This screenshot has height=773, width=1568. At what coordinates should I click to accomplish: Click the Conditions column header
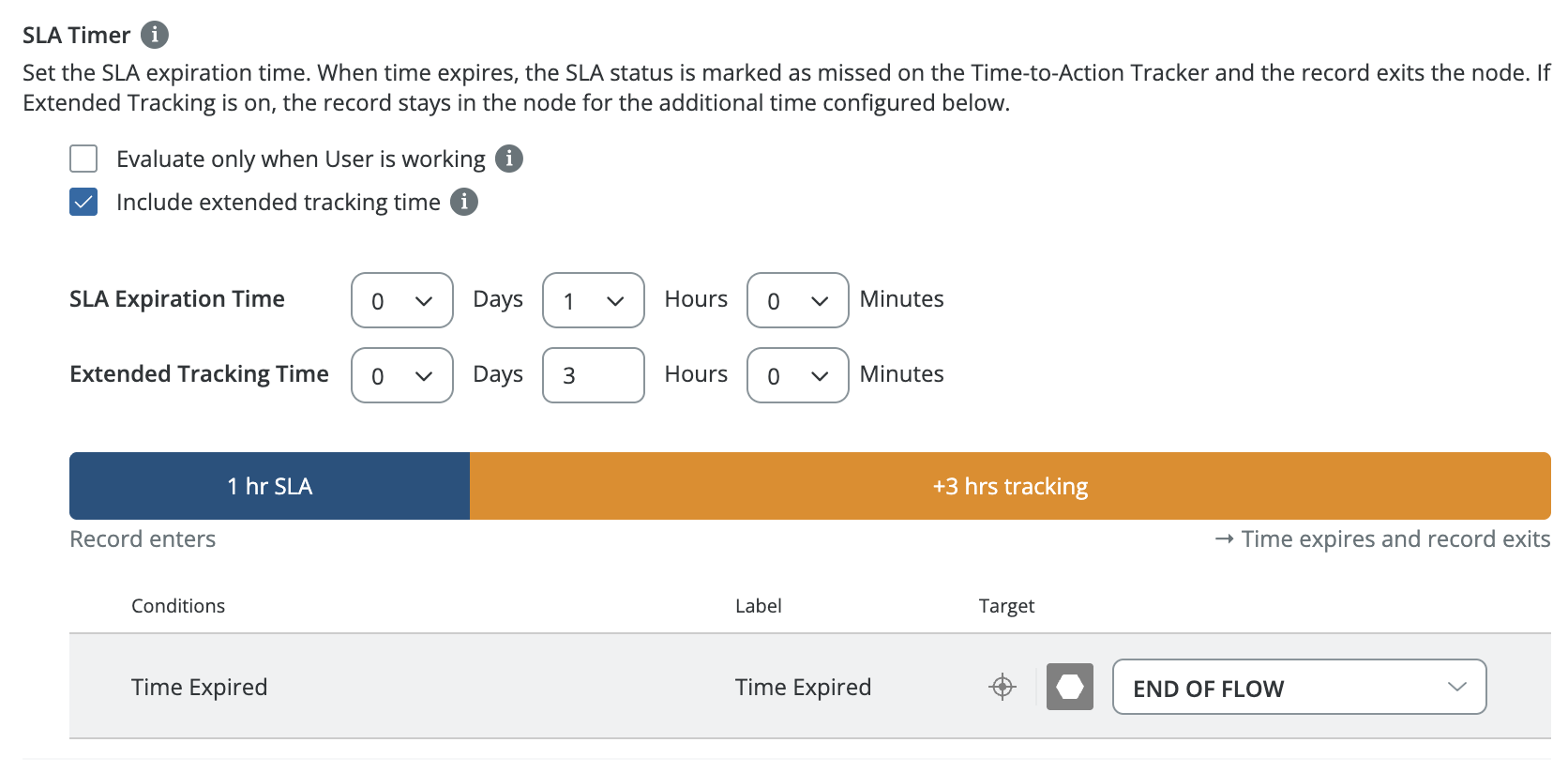[178, 606]
